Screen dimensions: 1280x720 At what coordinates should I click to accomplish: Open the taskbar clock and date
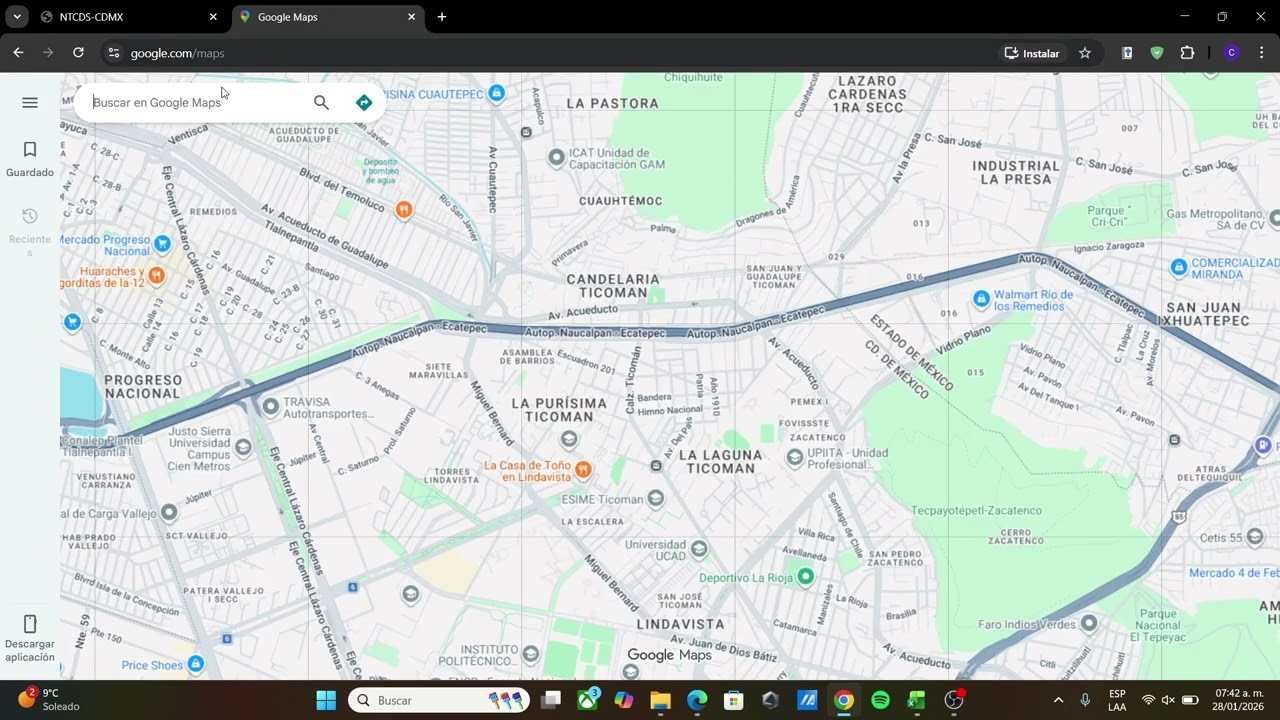(x=1239, y=700)
